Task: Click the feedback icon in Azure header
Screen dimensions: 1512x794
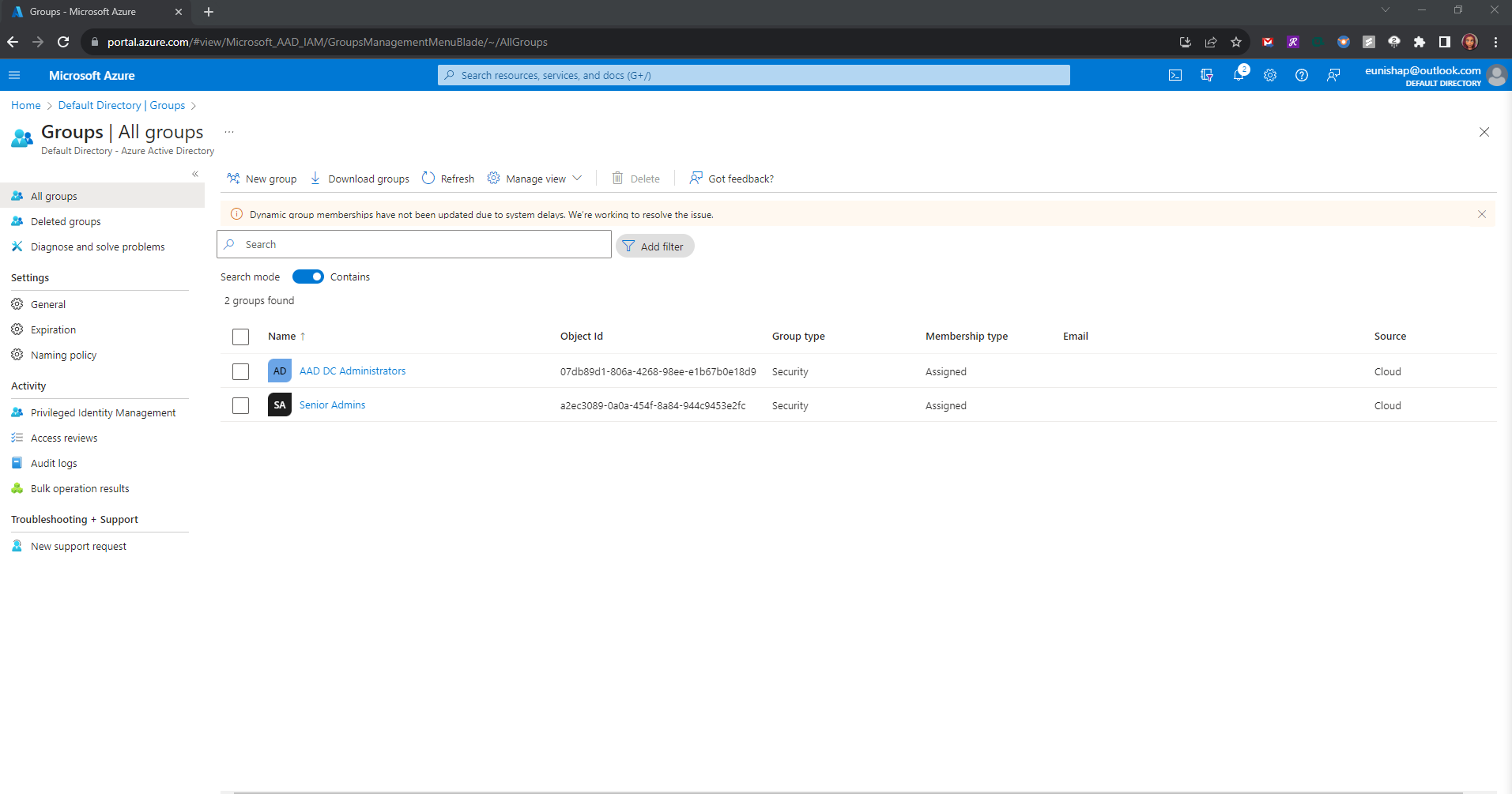Action: point(1333,75)
